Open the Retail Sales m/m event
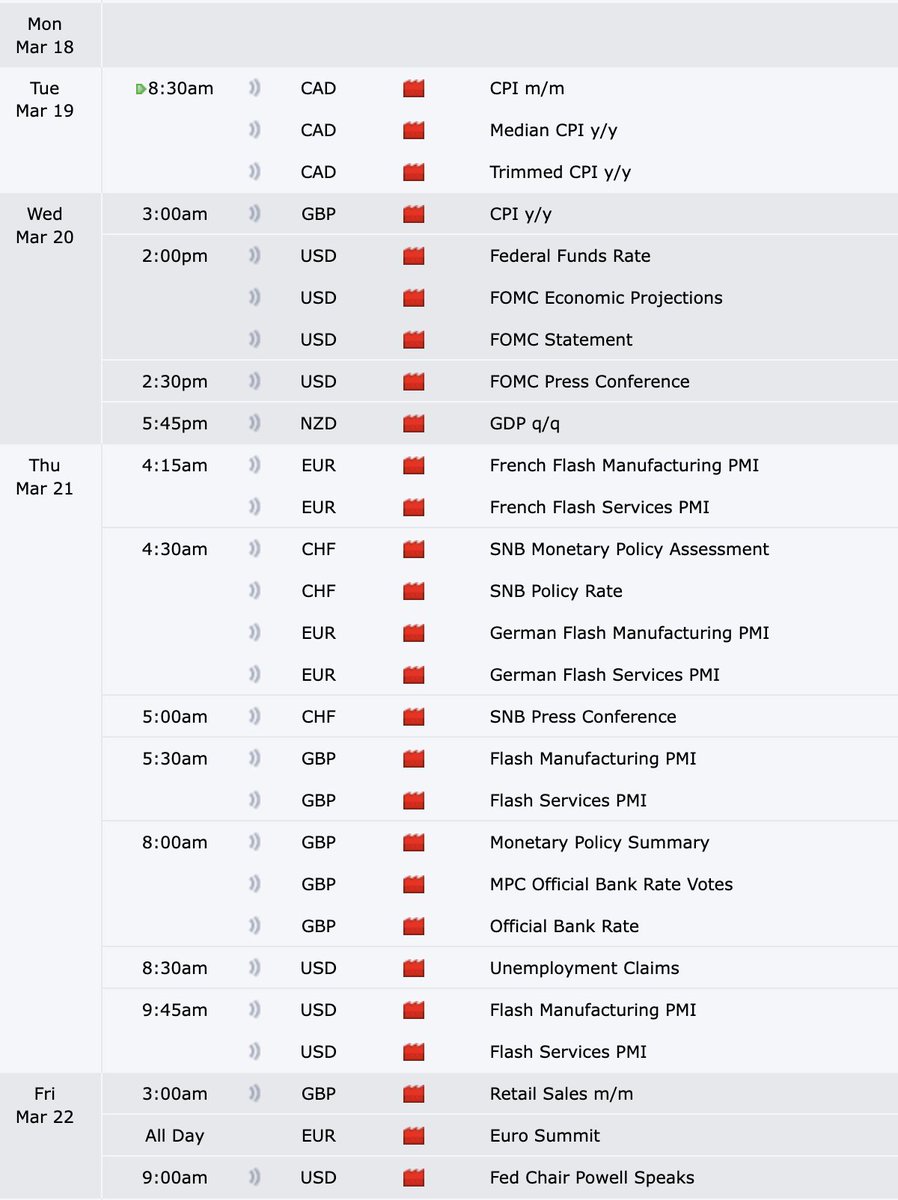The width and height of the screenshot is (898, 1200). pyautogui.click(x=562, y=1094)
